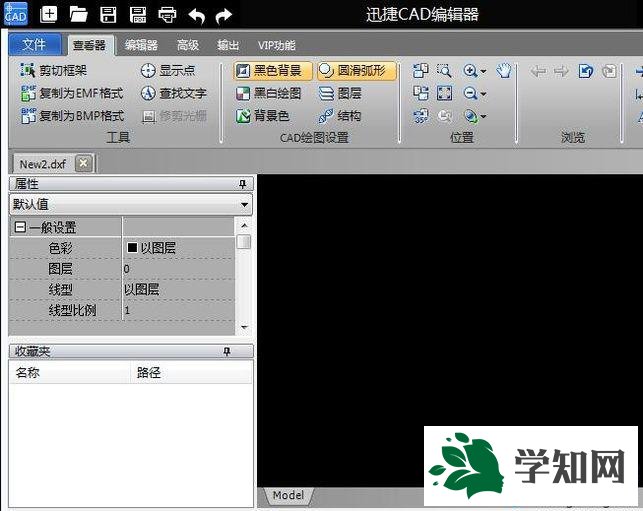Image resolution: width=643 pixels, height=511 pixels.
Task: Pin the 收藏夹 panel
Action: [x=227, y=351]
